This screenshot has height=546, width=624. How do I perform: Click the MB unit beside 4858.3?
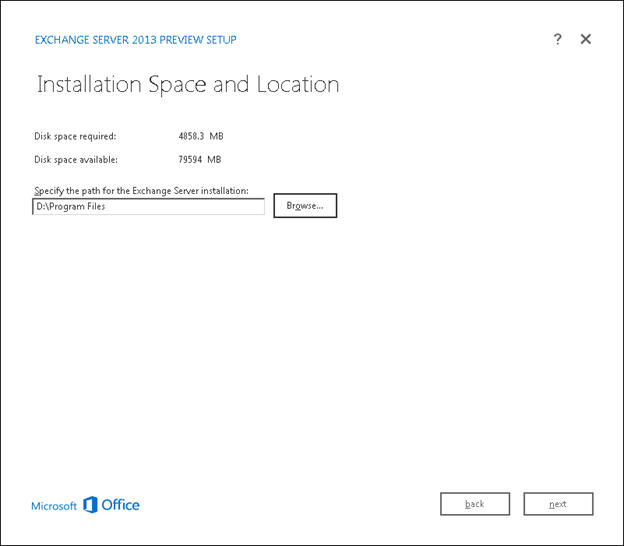tap(216, 136)
